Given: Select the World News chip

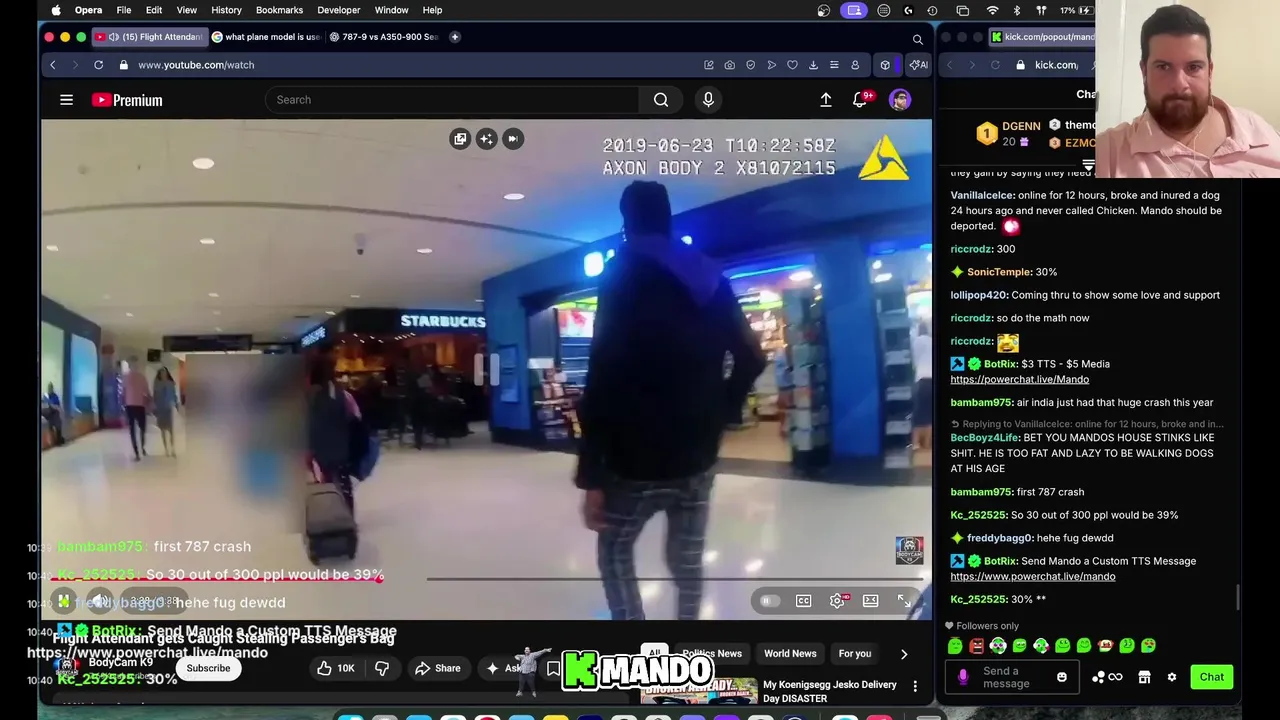Looking at the screenshot, I should [x=790, y=654].
